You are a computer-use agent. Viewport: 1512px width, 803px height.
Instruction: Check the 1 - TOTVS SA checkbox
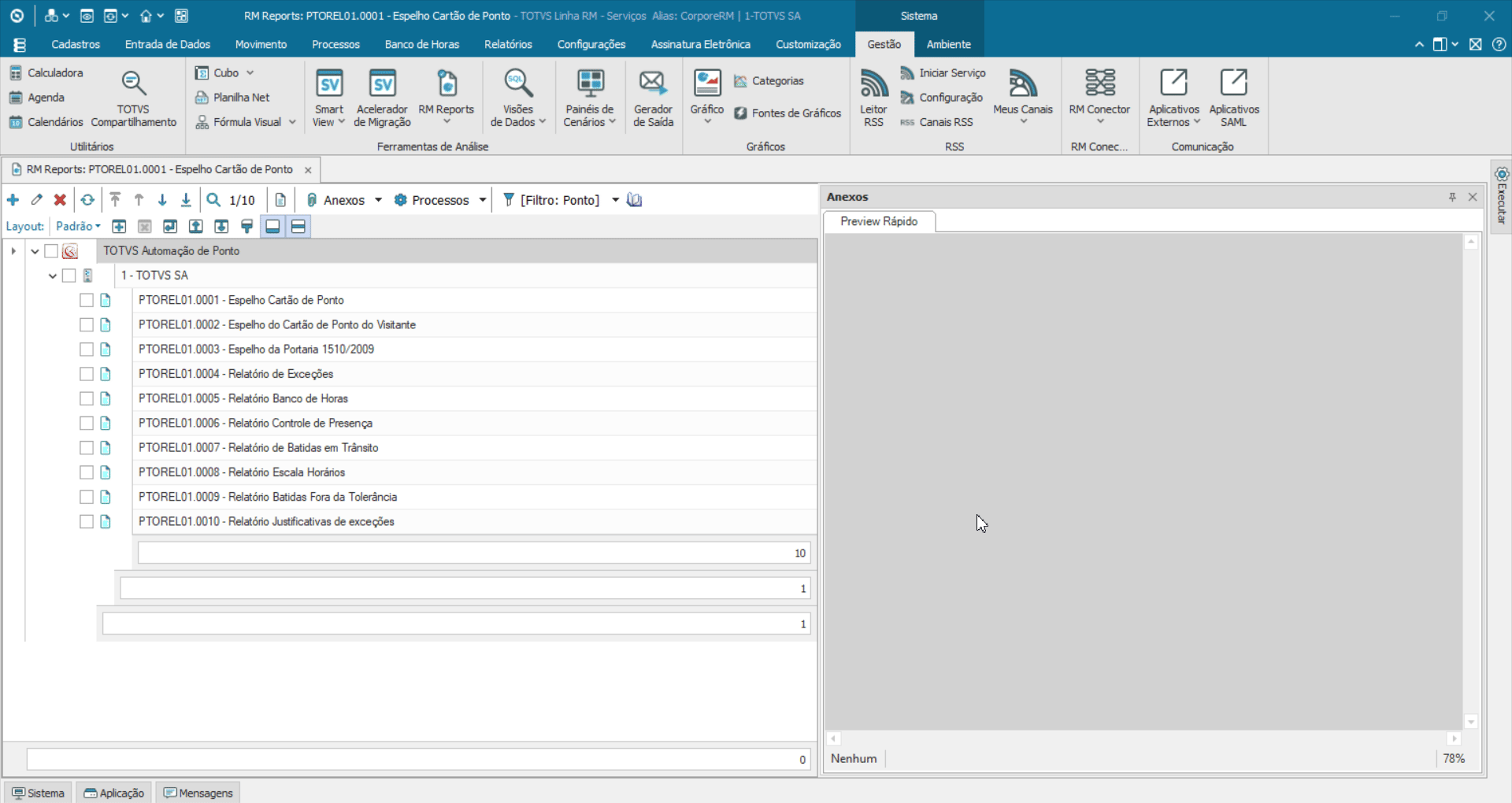click(x=69, y=276)
